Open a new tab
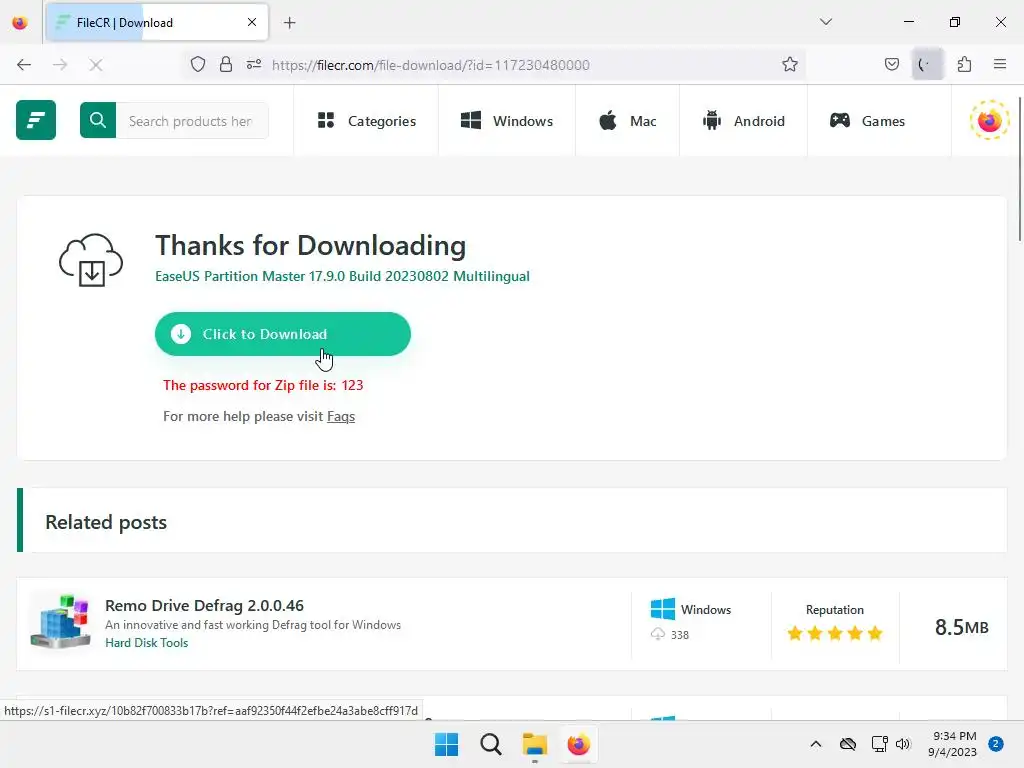The image size is (1024, 768). (x=290, y=23)
